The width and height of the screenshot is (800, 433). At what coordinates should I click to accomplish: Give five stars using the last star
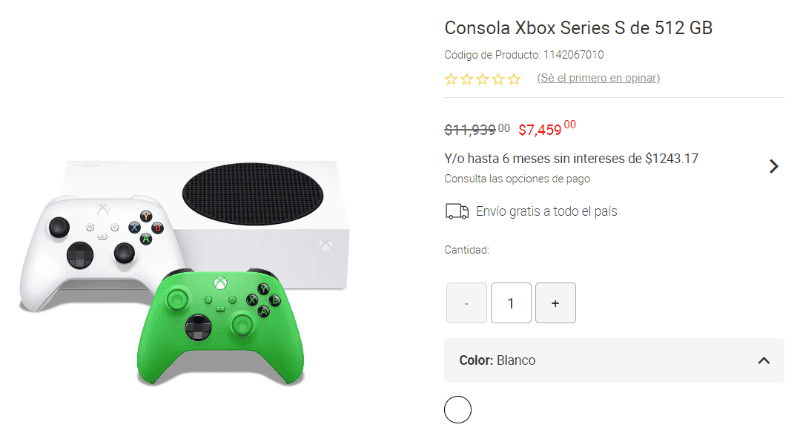pyautogui.click(x=514, y=79)
